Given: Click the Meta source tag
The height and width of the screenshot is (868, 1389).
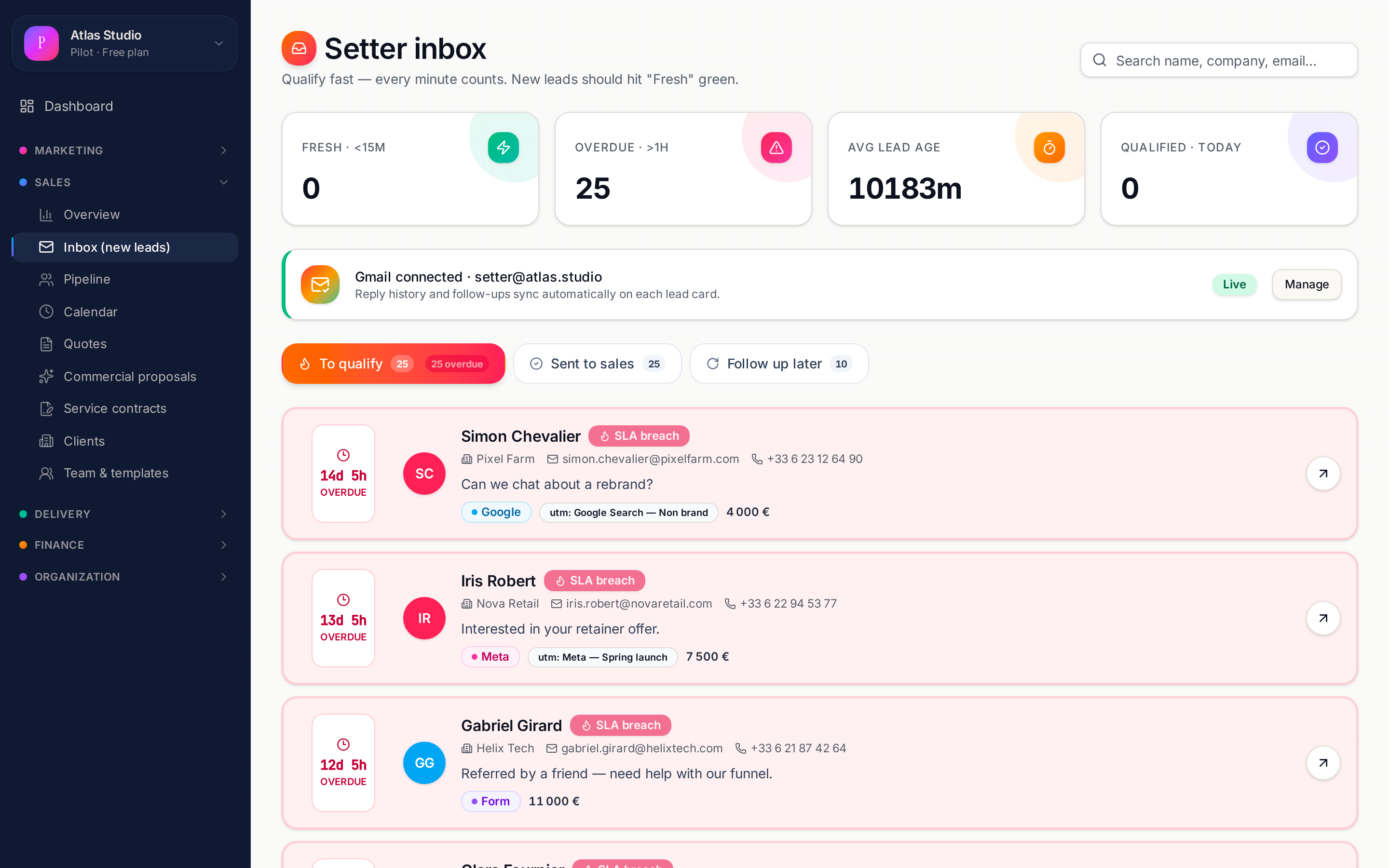Looking at the screenshot, I should pyautogui.click(x=490, y=657).
